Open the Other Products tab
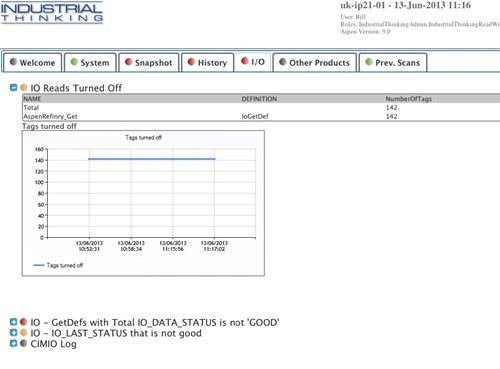This screenshot has height=369, width=500. tap(315, 63)
